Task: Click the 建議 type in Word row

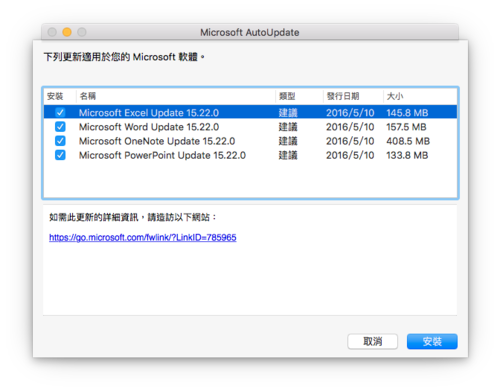Action: click(288, 127)
